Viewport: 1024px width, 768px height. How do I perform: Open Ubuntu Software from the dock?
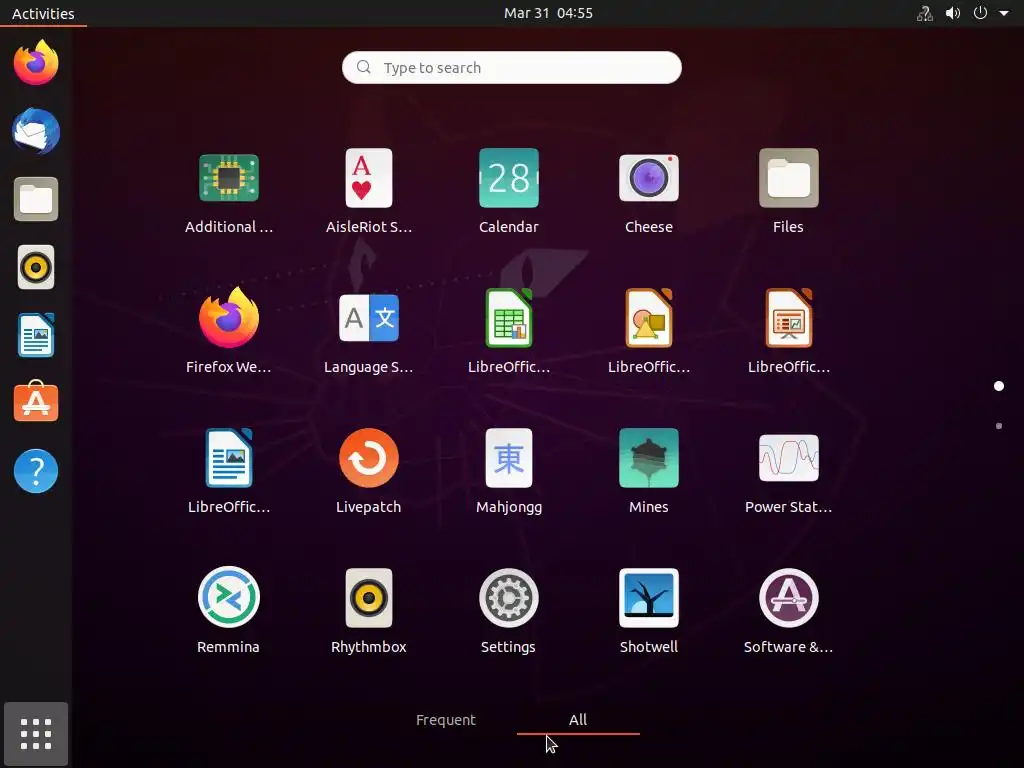click(x=36, y=402)
